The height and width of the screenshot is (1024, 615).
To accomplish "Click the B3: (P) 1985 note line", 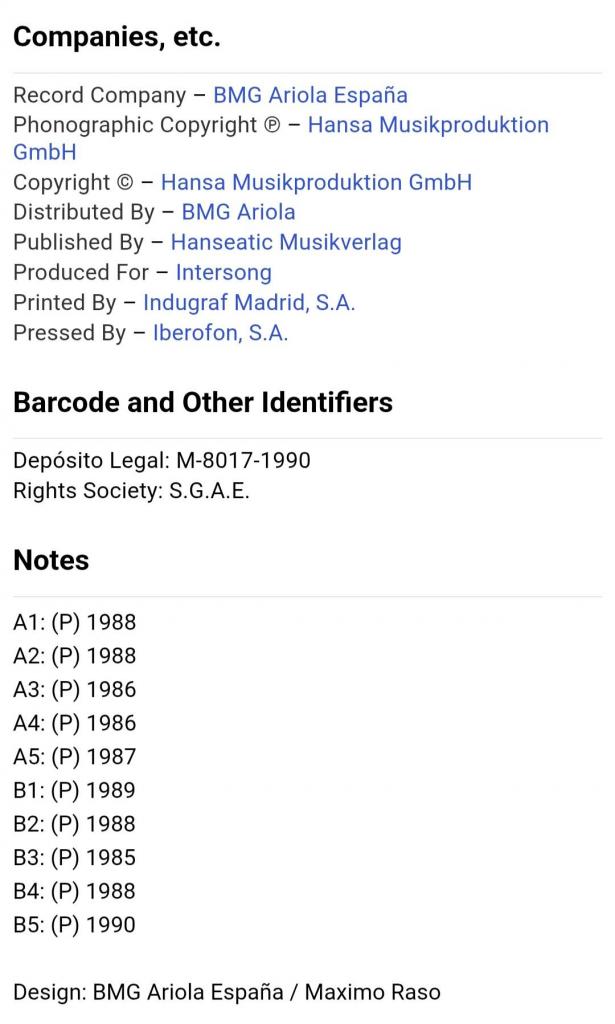I will coord(75,858).
